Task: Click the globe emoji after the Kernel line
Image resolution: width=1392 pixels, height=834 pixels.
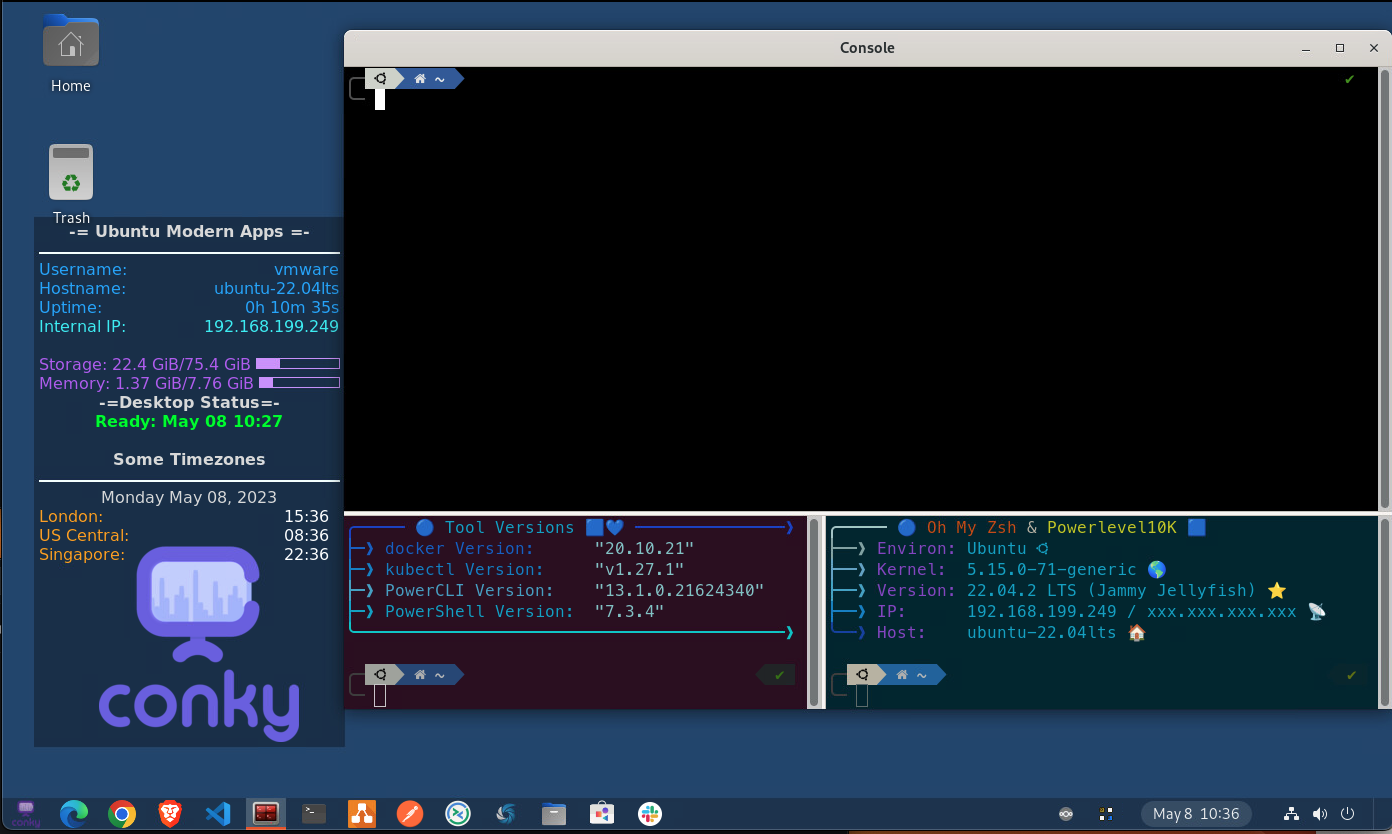Action: [x=1157, y=570]
